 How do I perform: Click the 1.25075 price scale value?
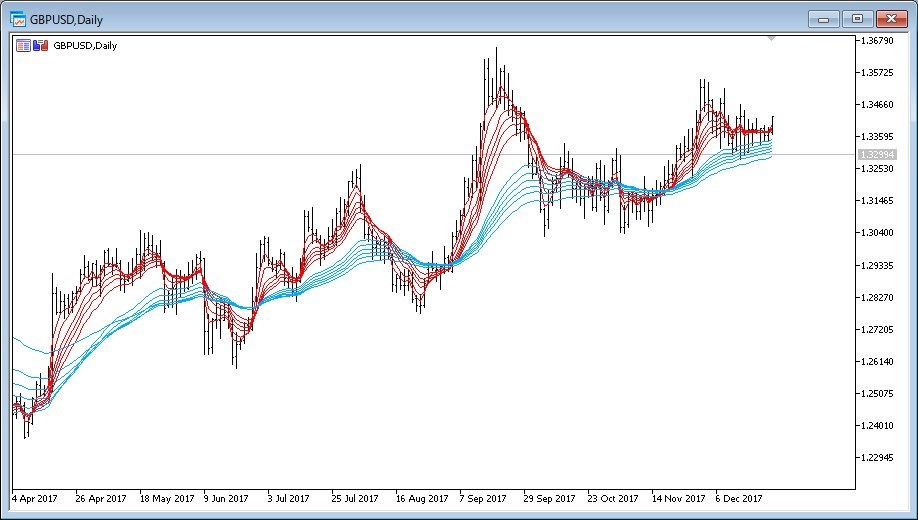pyautogui.click(x=876, y=394)
